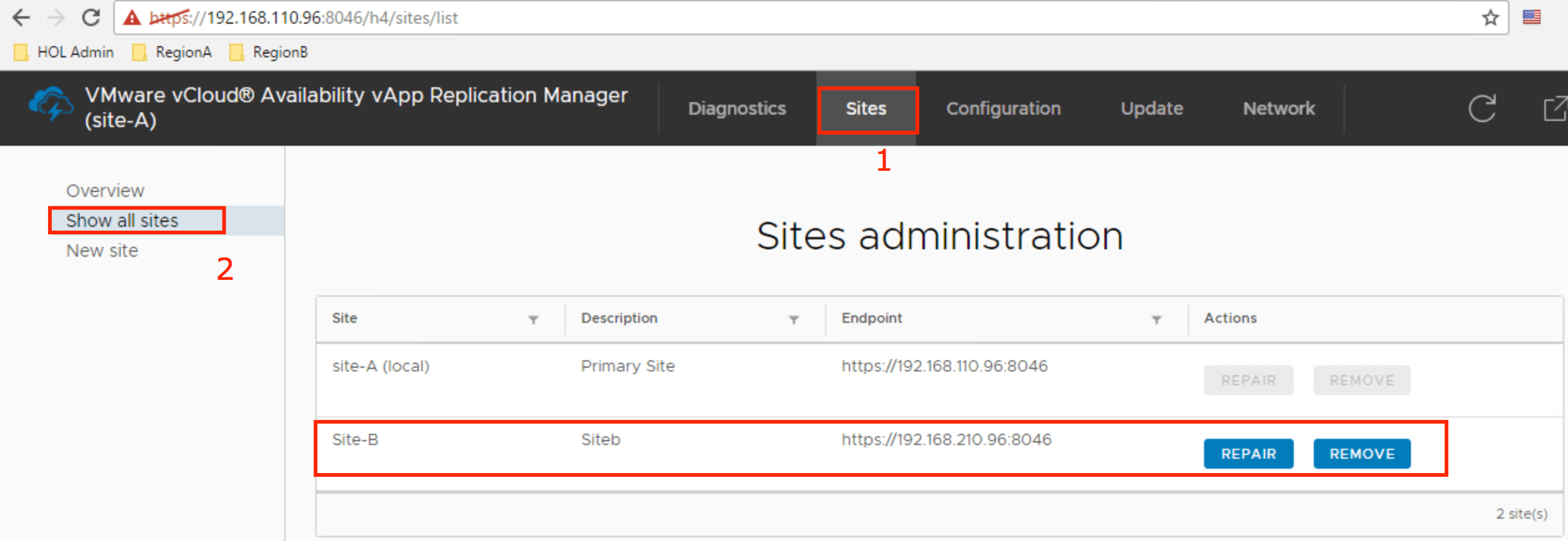Reload the page with browser refresh icon

(91, 17)
